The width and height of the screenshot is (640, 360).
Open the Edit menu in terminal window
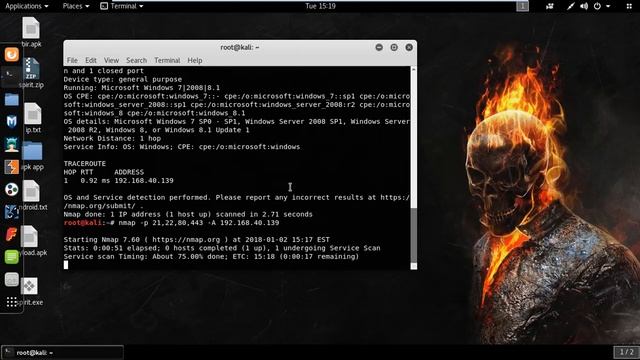click(x=91, y=60)
